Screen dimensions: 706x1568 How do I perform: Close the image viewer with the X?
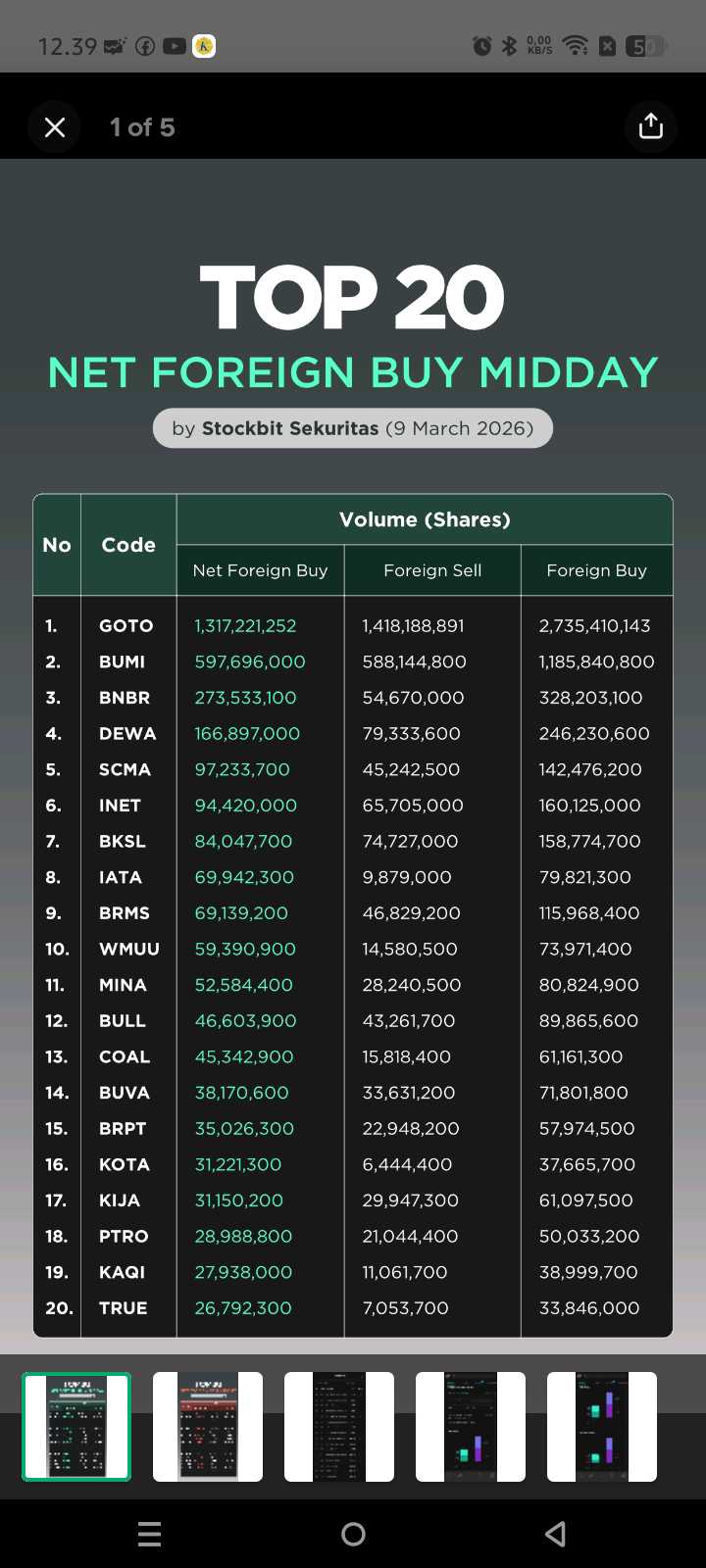(55, 127)
